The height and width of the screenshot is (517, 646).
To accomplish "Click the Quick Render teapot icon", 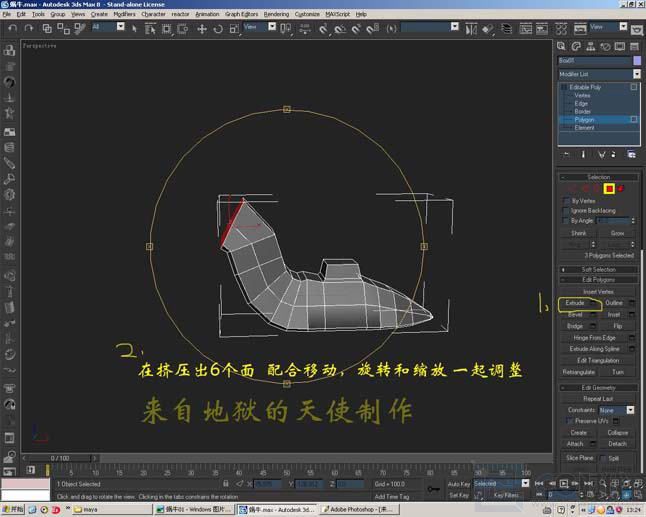I will point(637,30).
